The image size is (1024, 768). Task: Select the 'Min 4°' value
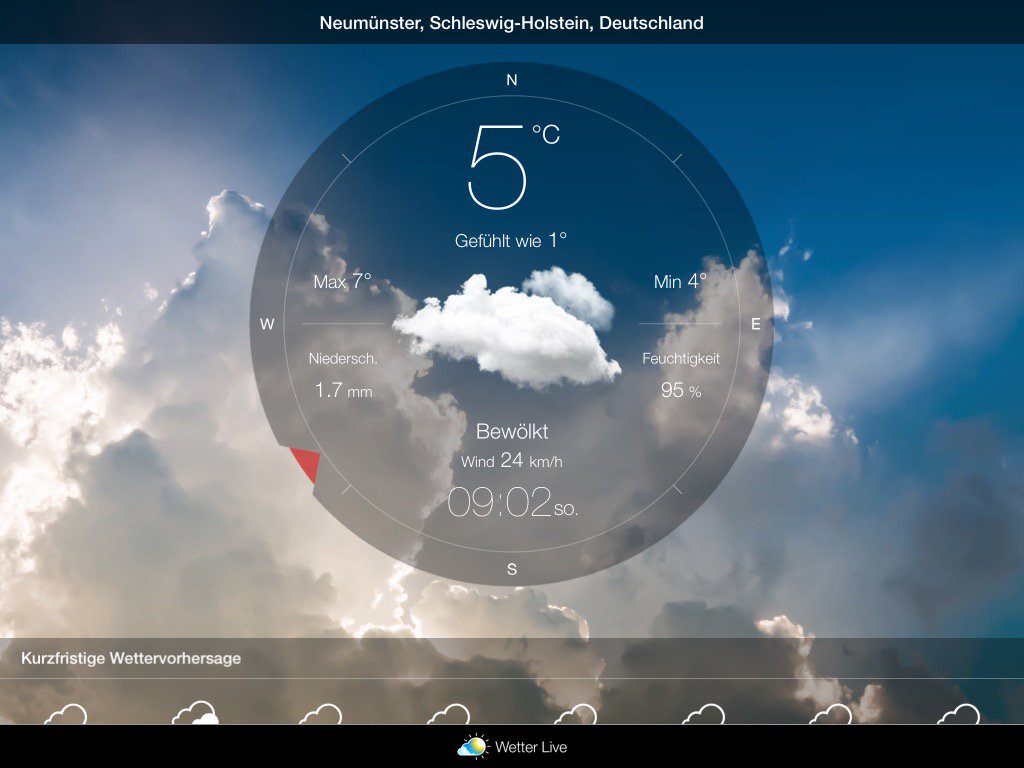click(x=680, y=281)
